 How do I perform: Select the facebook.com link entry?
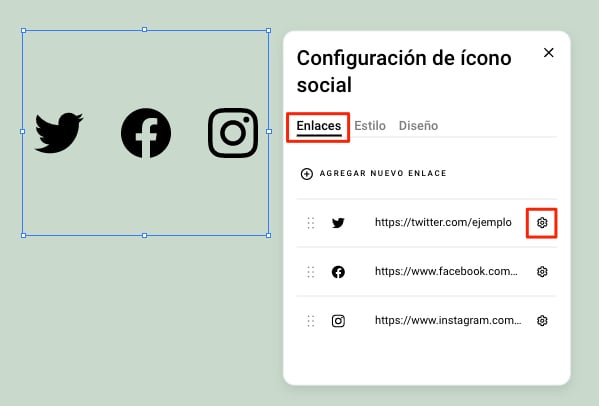coord(446,272)
